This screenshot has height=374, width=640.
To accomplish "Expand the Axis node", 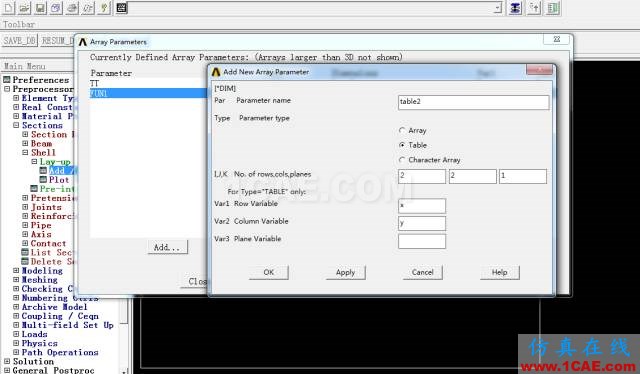I will 25,234.
